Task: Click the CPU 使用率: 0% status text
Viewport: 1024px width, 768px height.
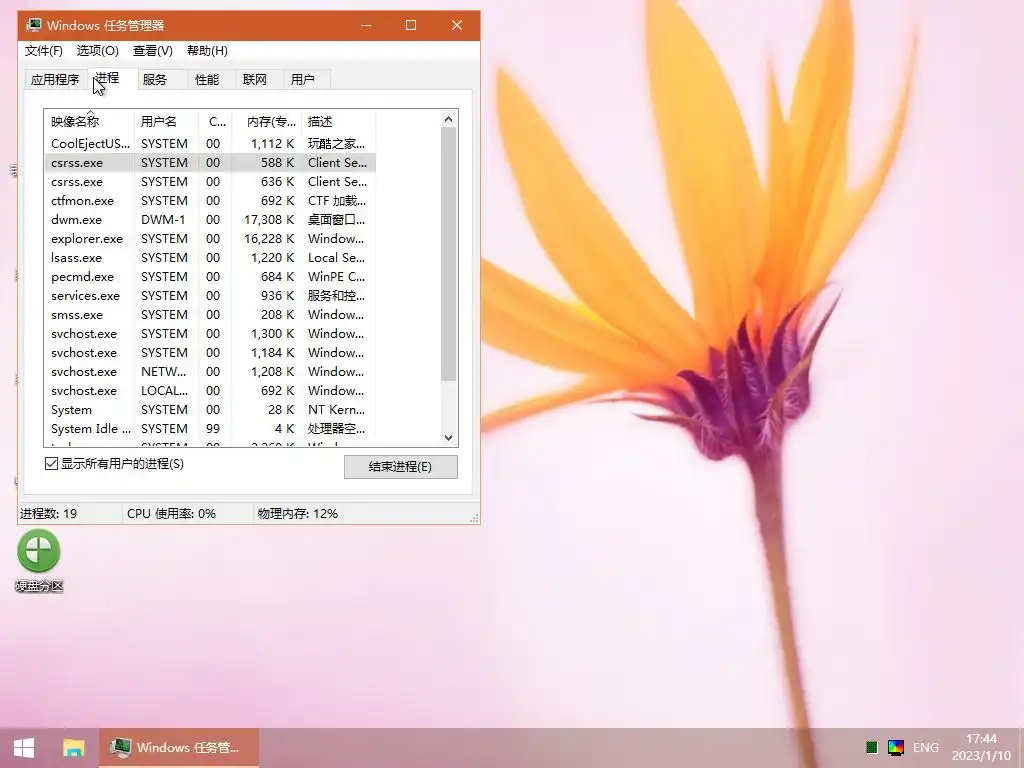Action: pyautogui.click(x=171, y=513)
